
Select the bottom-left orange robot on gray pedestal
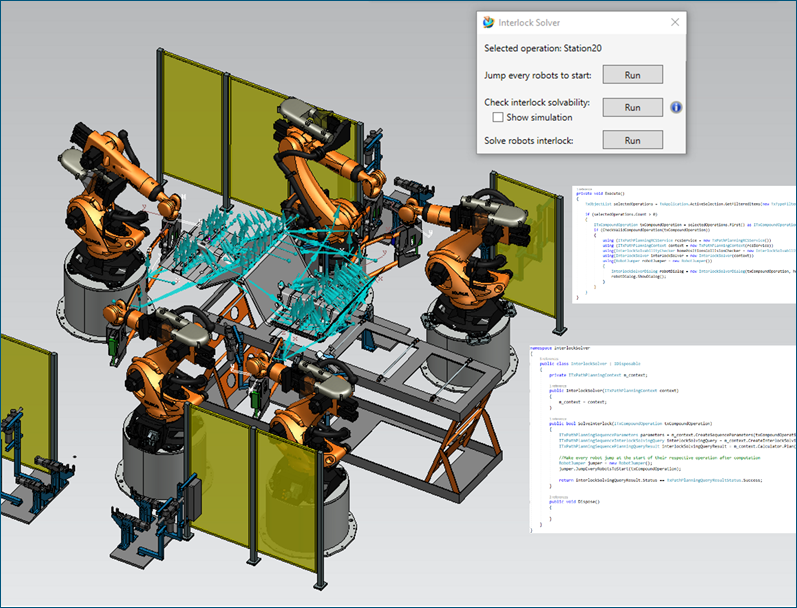click(x=160, y=390)
